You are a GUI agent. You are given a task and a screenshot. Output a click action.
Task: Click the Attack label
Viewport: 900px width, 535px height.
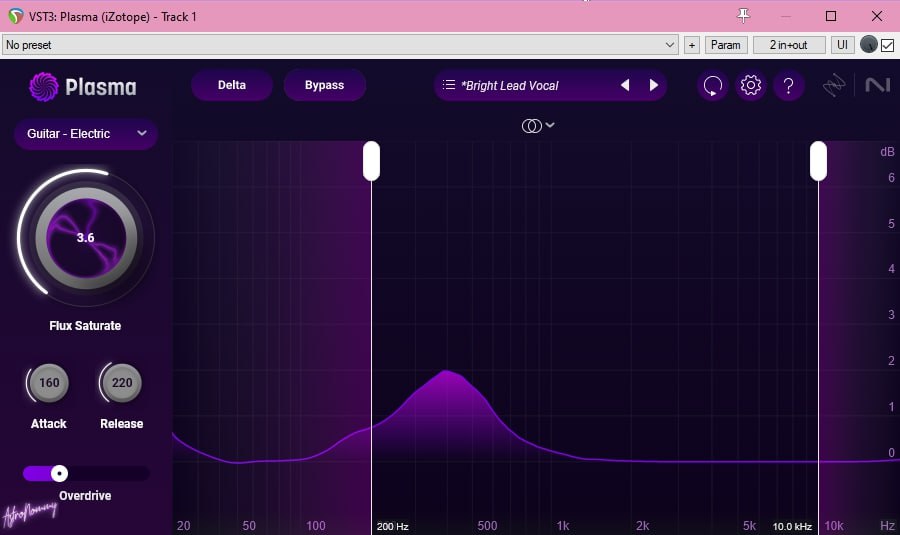pyautogui.click(x=49, y=424)
